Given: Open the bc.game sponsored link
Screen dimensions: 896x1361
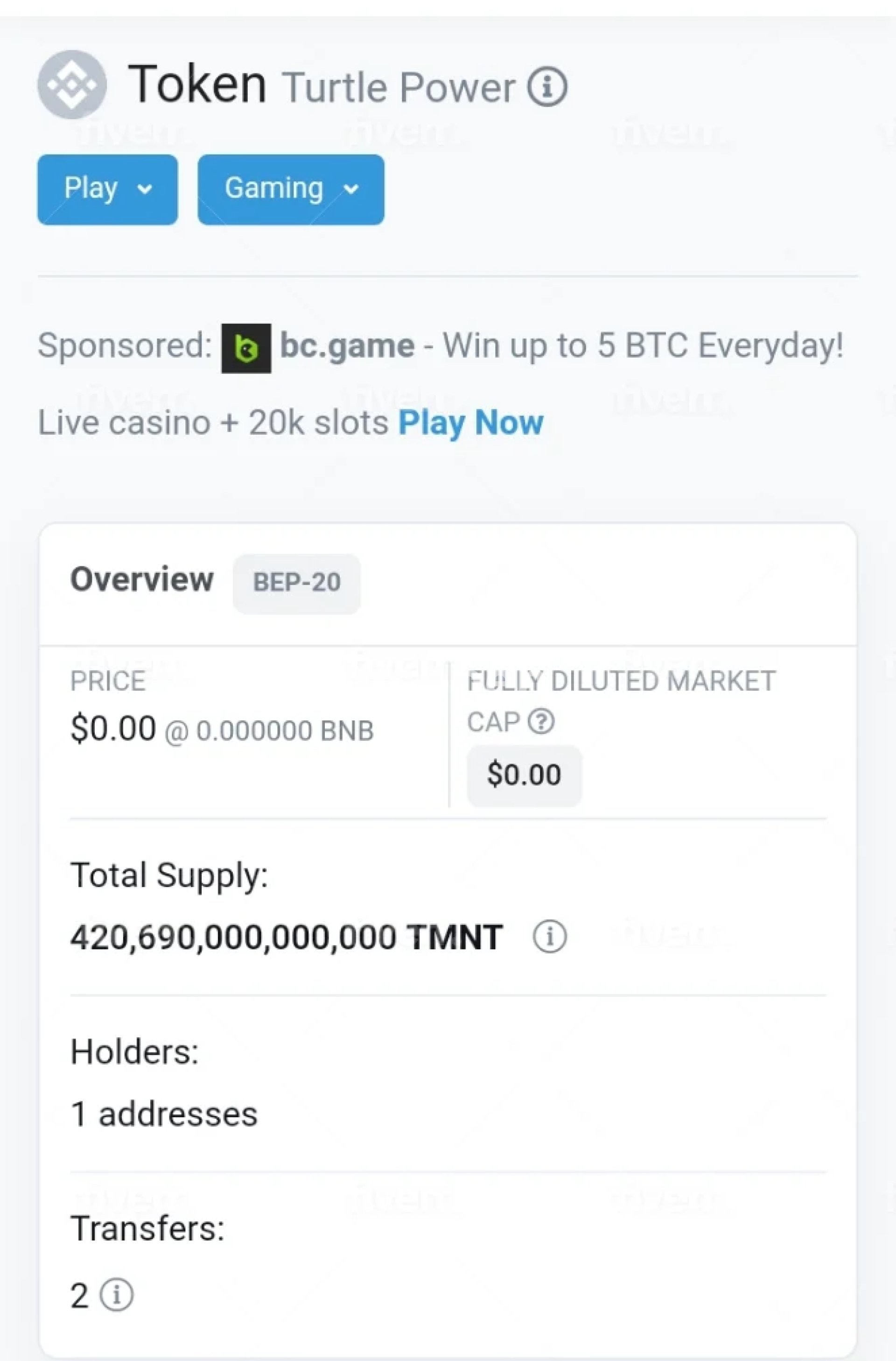Looking at the screenshot, I should (347, 346).
